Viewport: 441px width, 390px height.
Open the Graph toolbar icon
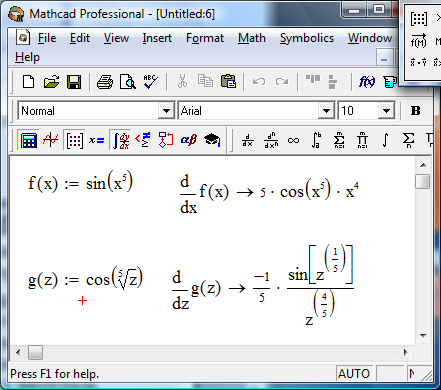(51, 140)
